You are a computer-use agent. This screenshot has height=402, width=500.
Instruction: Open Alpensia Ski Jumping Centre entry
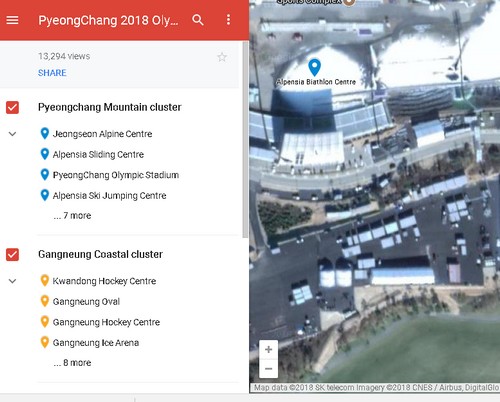click(x=109, y=196)
